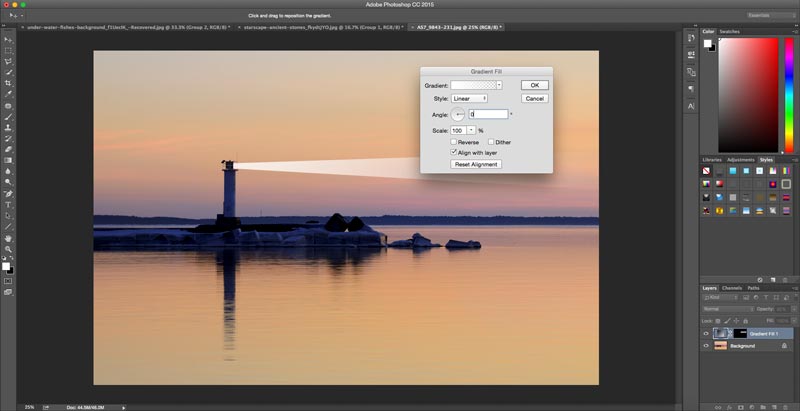Select the Lasso tool
Image resolution: width=800 pixels, height=411 pixels.
[x=8, y=62]
